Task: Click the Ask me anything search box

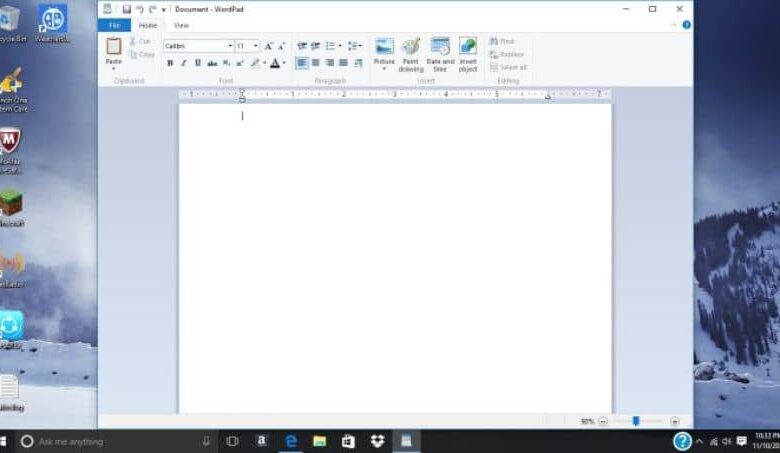Action: [x=117, y=442]
